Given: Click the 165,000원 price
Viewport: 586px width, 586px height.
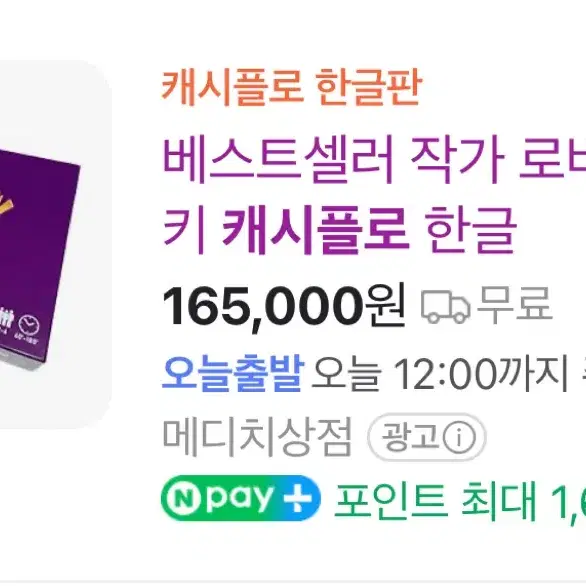Looking at the screenshot, I should coord(284,307).
